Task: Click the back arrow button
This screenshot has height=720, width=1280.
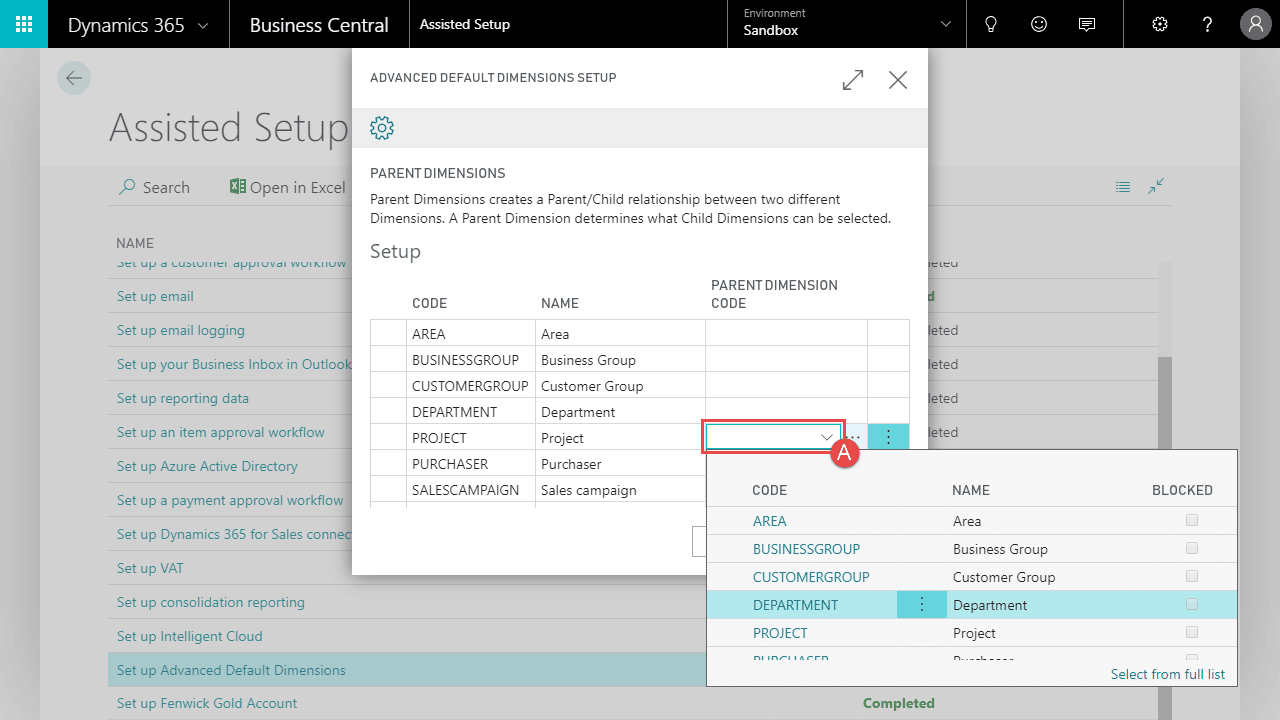Action: (74, 78)
